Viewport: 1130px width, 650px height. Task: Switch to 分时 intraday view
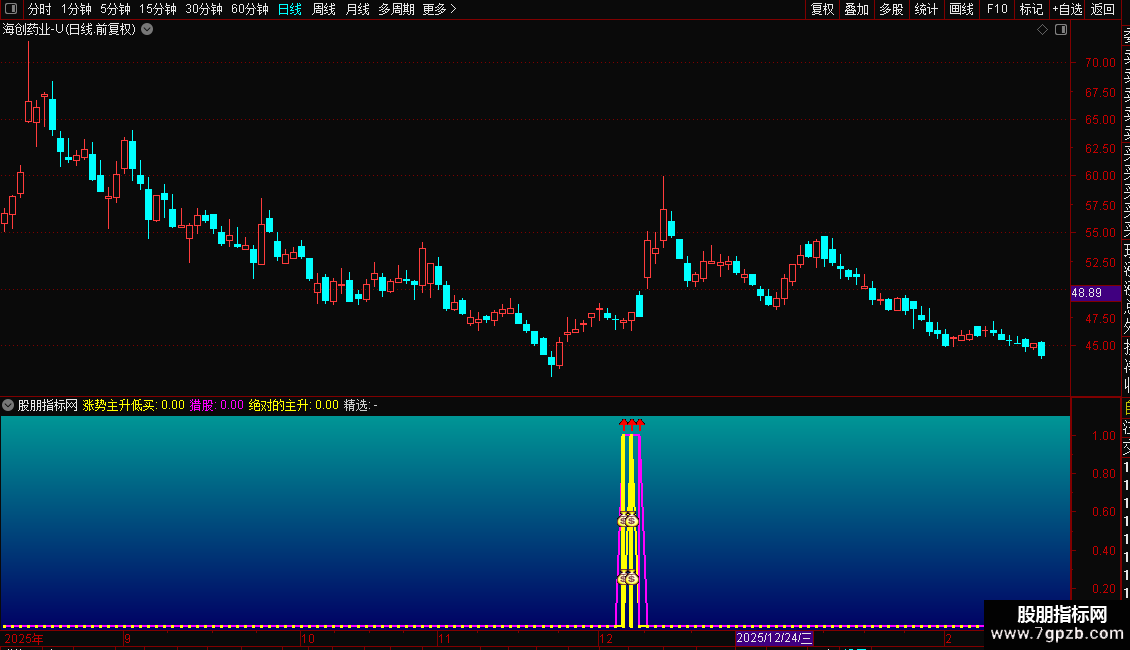coord(40,9)
